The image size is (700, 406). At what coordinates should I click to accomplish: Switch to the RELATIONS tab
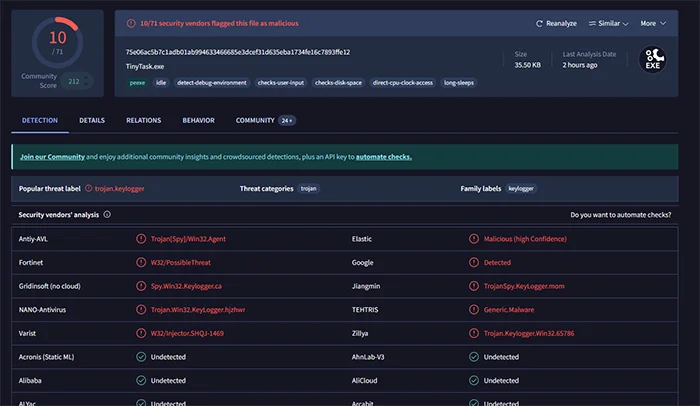(x=143, y=120)
